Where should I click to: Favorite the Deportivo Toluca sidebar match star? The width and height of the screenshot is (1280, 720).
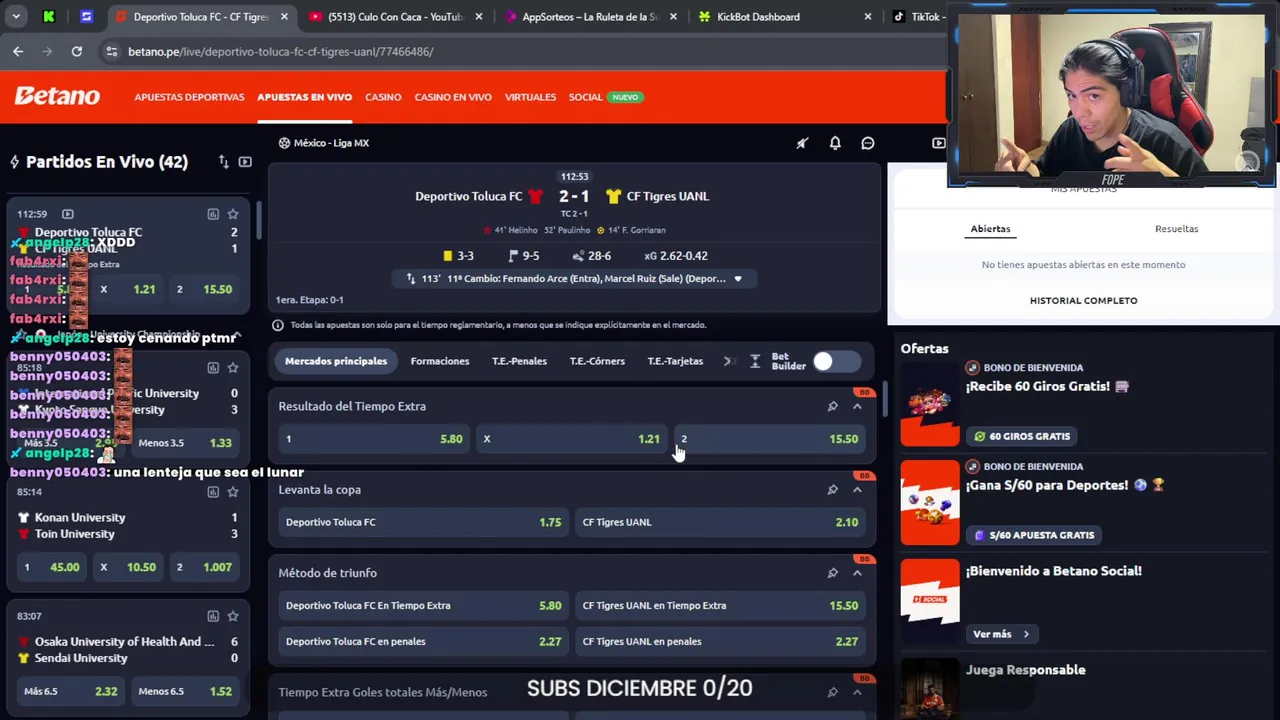tap(233, 214)
